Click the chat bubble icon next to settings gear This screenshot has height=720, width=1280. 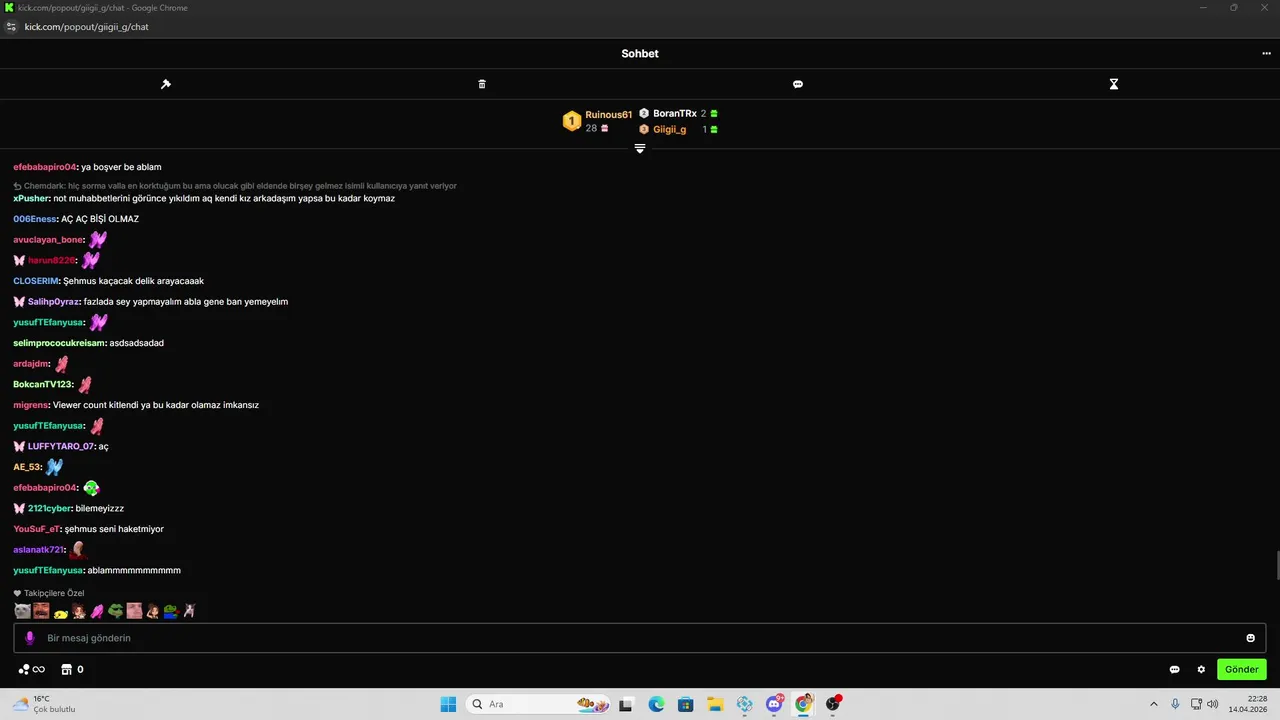(x=1175, y=669)
